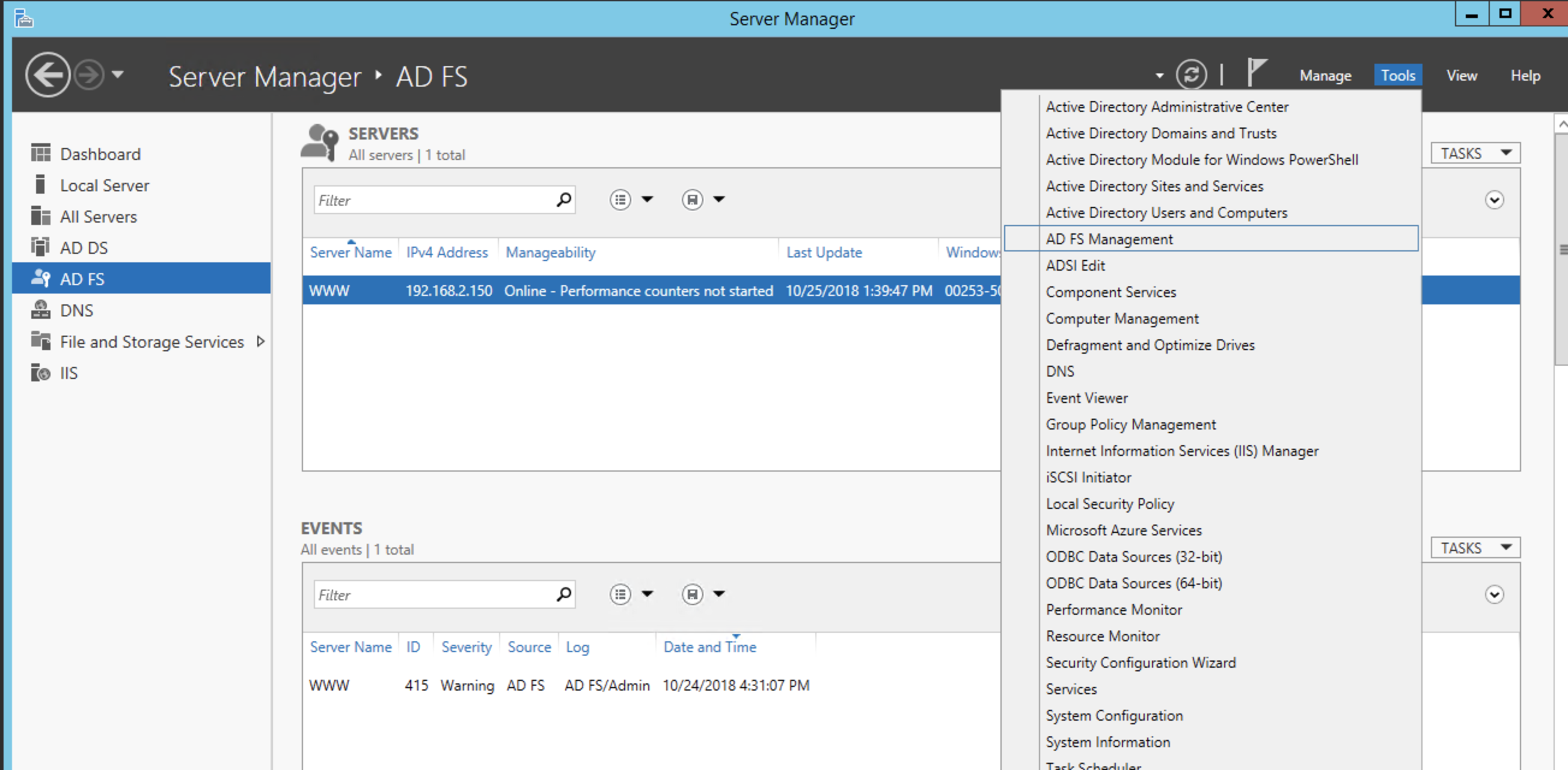Image resolution: width=1568 pixels, height=770 pixels.
Task: Click the IIS sidebar icon
Action: (x=41, y=372)
